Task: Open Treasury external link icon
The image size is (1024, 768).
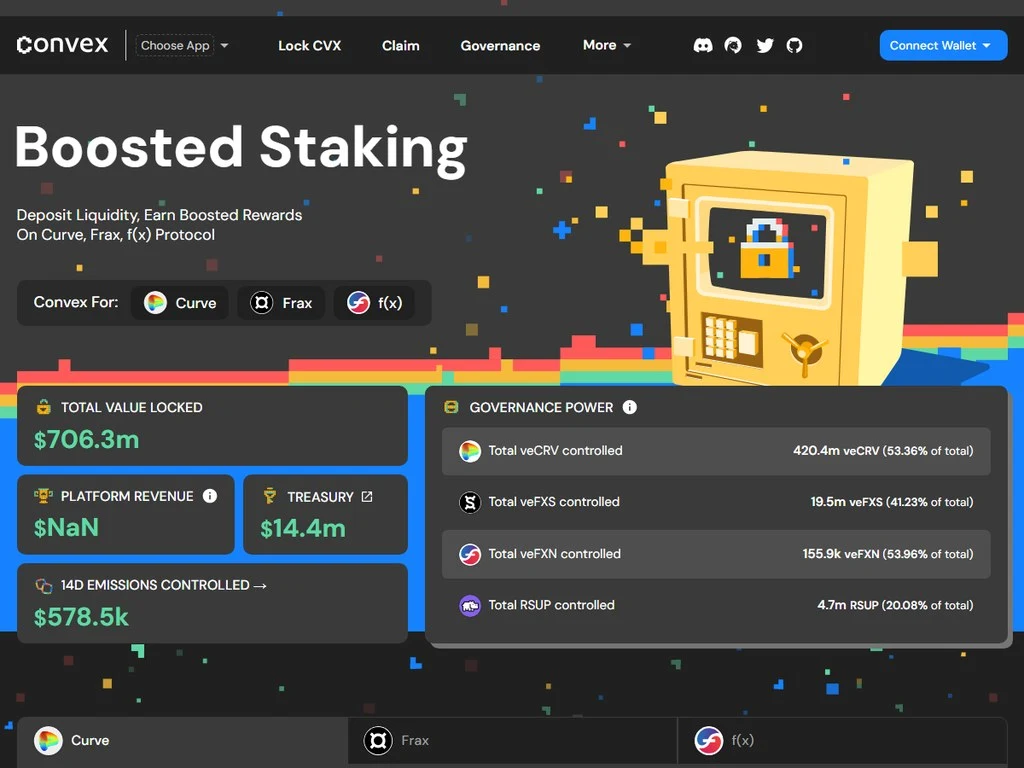Action: (x=367, y=496)
